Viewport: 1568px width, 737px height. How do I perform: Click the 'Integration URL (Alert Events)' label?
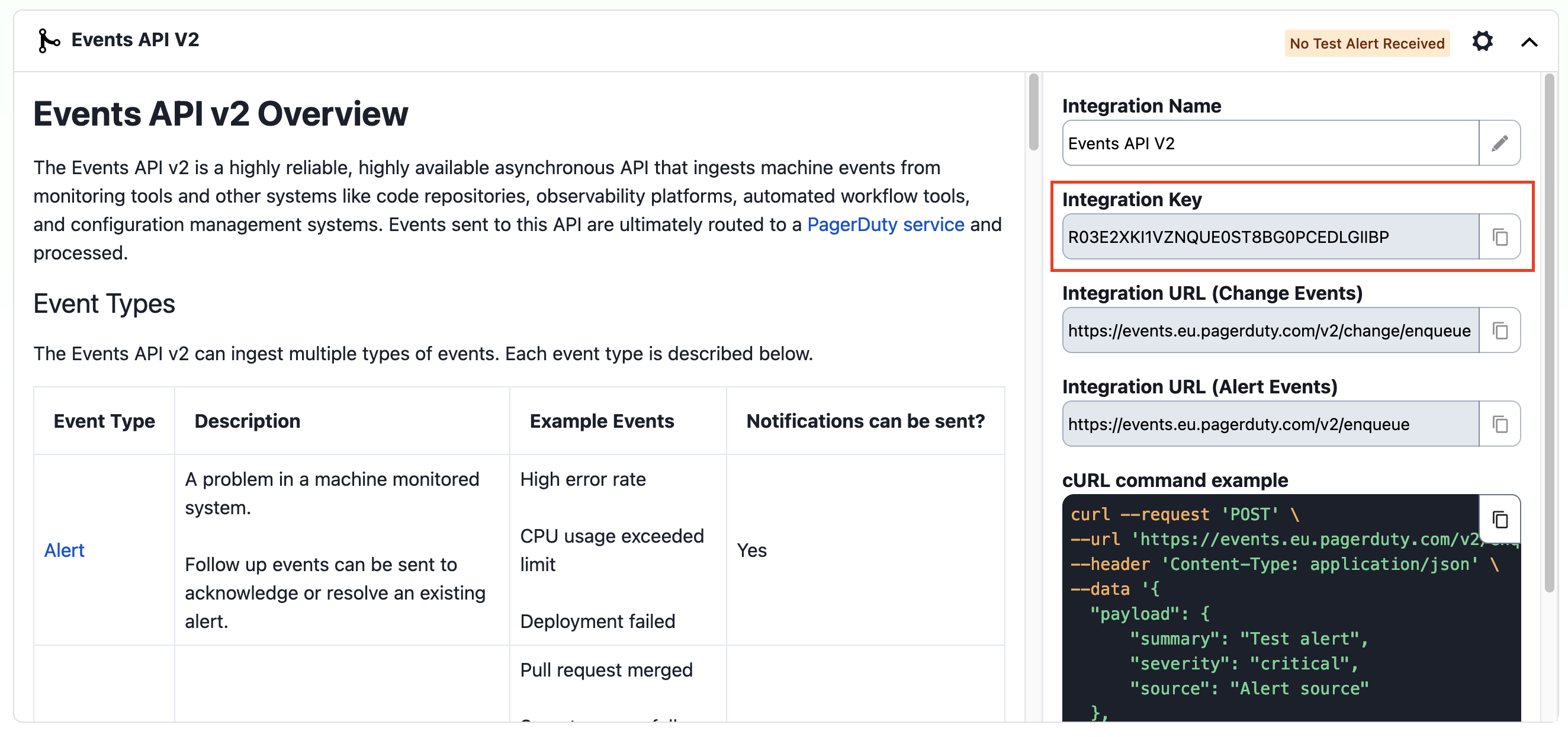(1199, 387)
